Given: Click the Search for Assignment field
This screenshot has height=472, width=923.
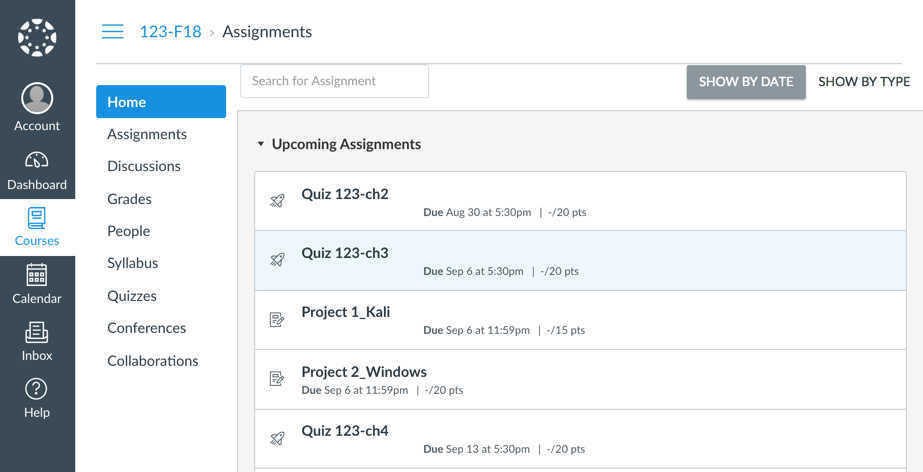Looking at the screenshot, I should click(334, 81).
